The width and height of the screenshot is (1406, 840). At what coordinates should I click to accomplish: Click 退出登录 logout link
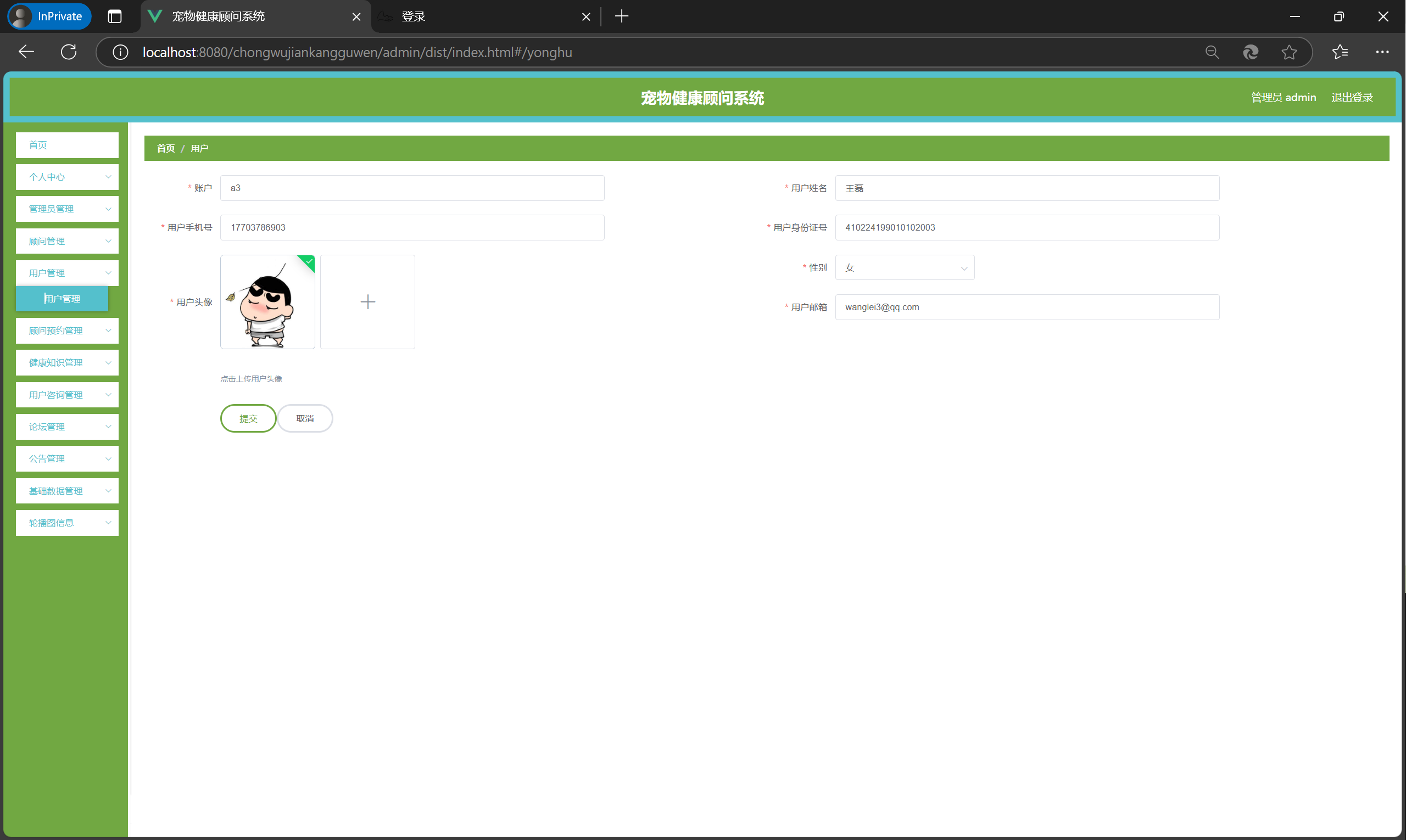coord(1352,97)
